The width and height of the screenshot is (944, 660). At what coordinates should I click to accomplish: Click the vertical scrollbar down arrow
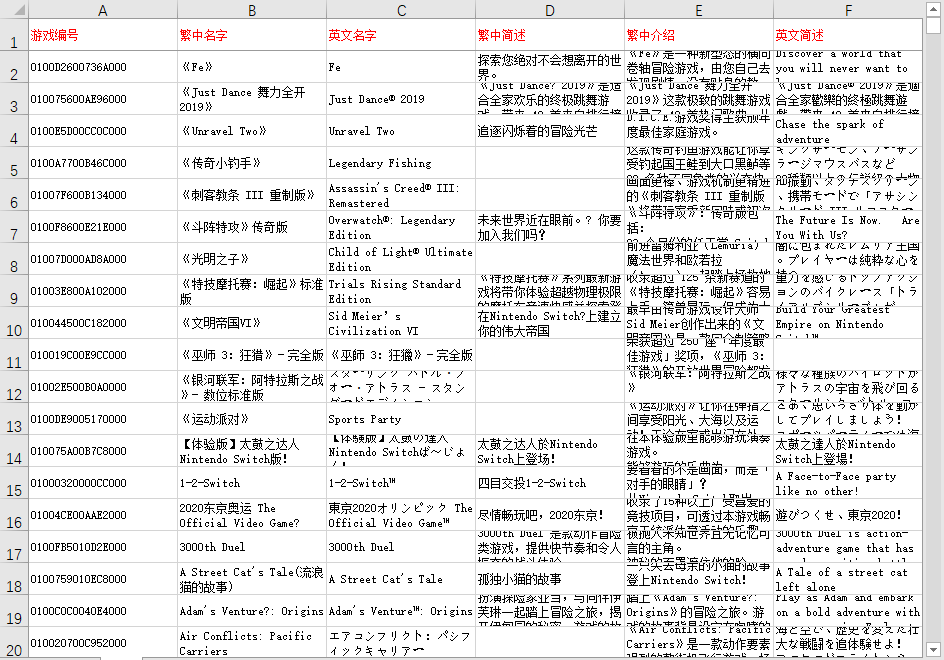pyautogui.click(x=933, y=650)
